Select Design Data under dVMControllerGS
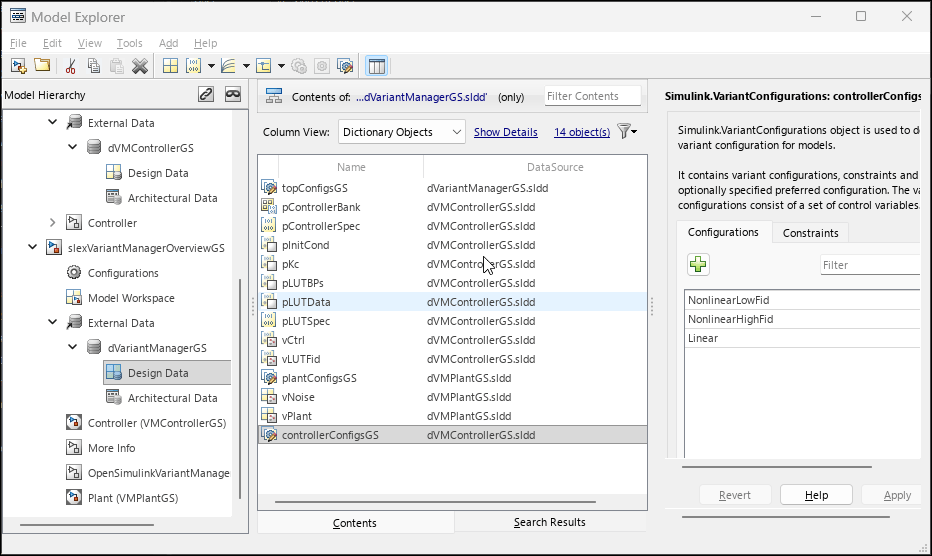This screenshot has height=556, width=932. click(x=158, y=173)
